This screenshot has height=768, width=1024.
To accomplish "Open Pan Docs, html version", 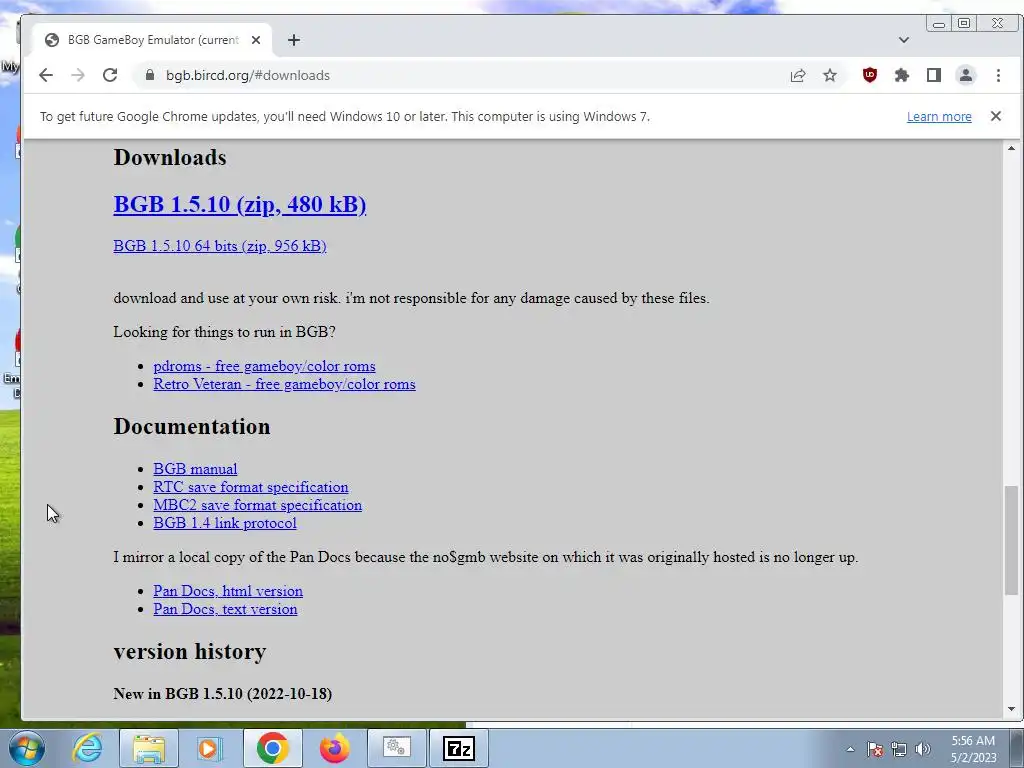I will coord(228,591).
